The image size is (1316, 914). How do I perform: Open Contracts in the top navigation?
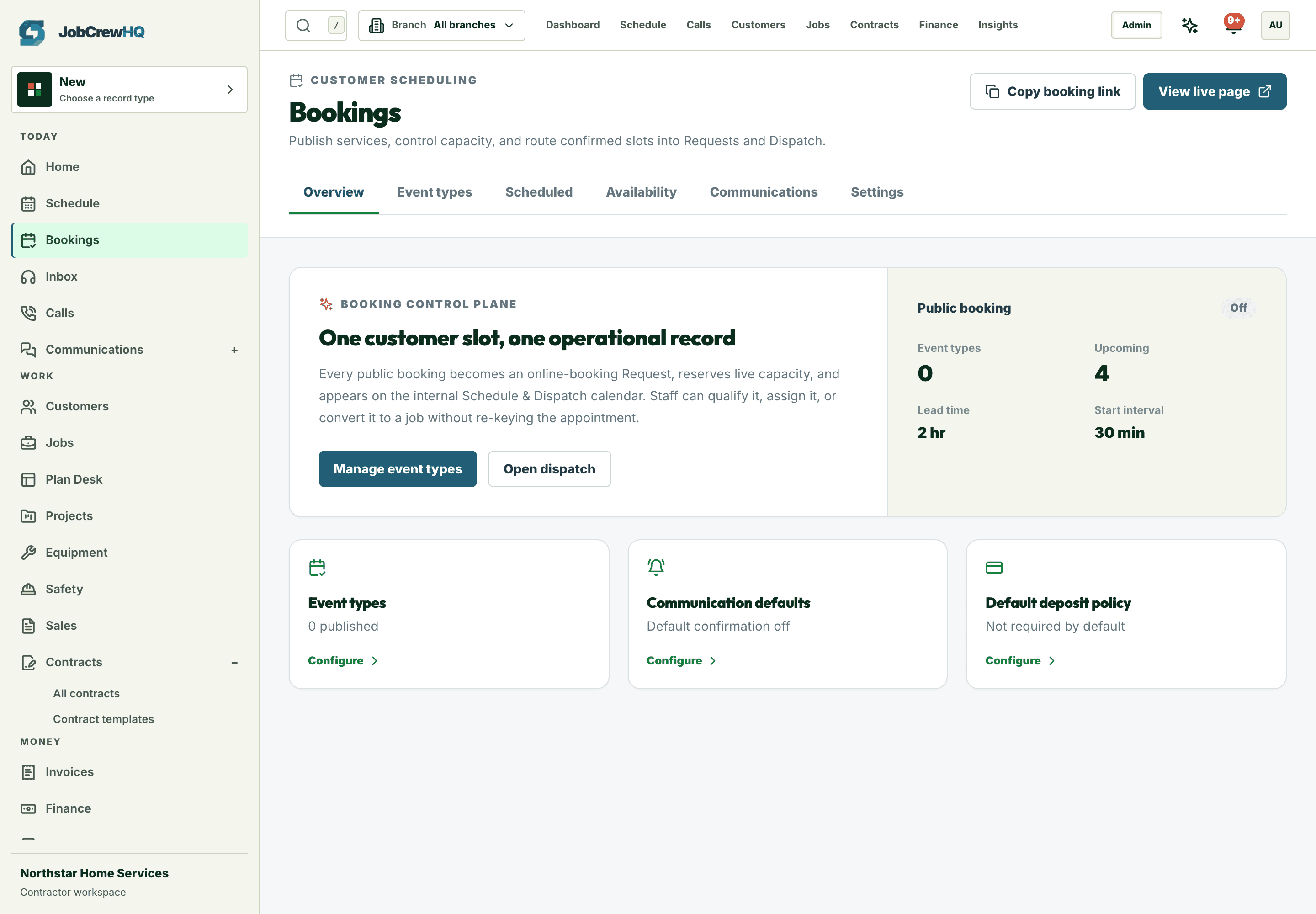pos(875,25)
